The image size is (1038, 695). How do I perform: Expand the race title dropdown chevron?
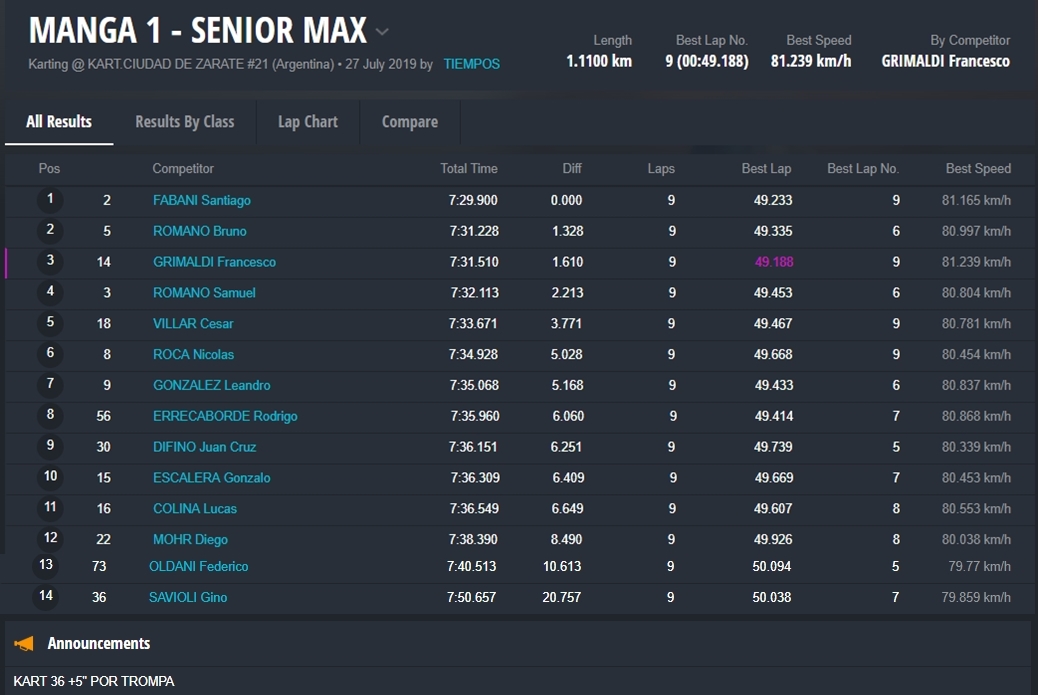click(382, 33)
